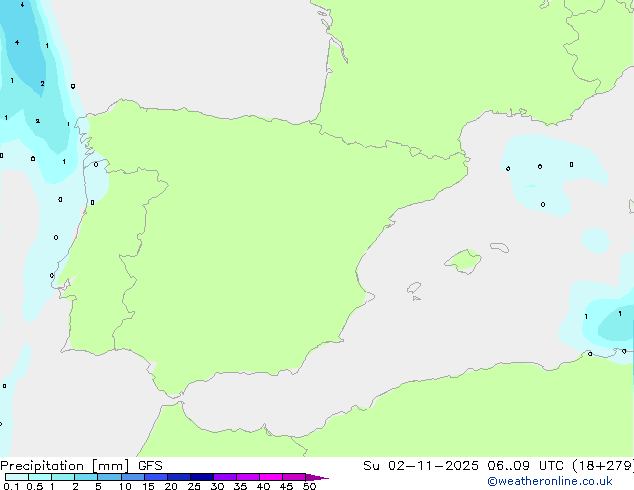
Task: Click the '40' legend scale label
Action: pos(263,486)
